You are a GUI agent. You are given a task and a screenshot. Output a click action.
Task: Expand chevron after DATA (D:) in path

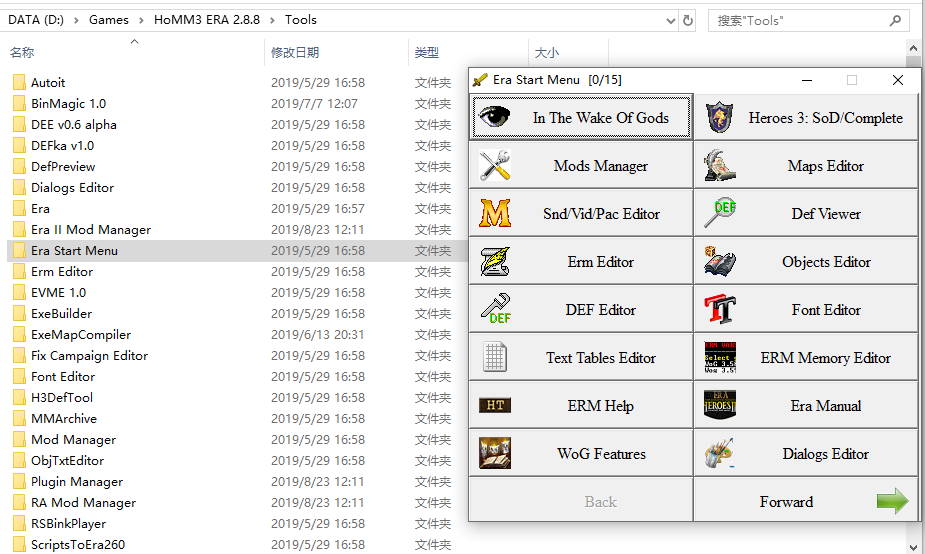point(77,20)
